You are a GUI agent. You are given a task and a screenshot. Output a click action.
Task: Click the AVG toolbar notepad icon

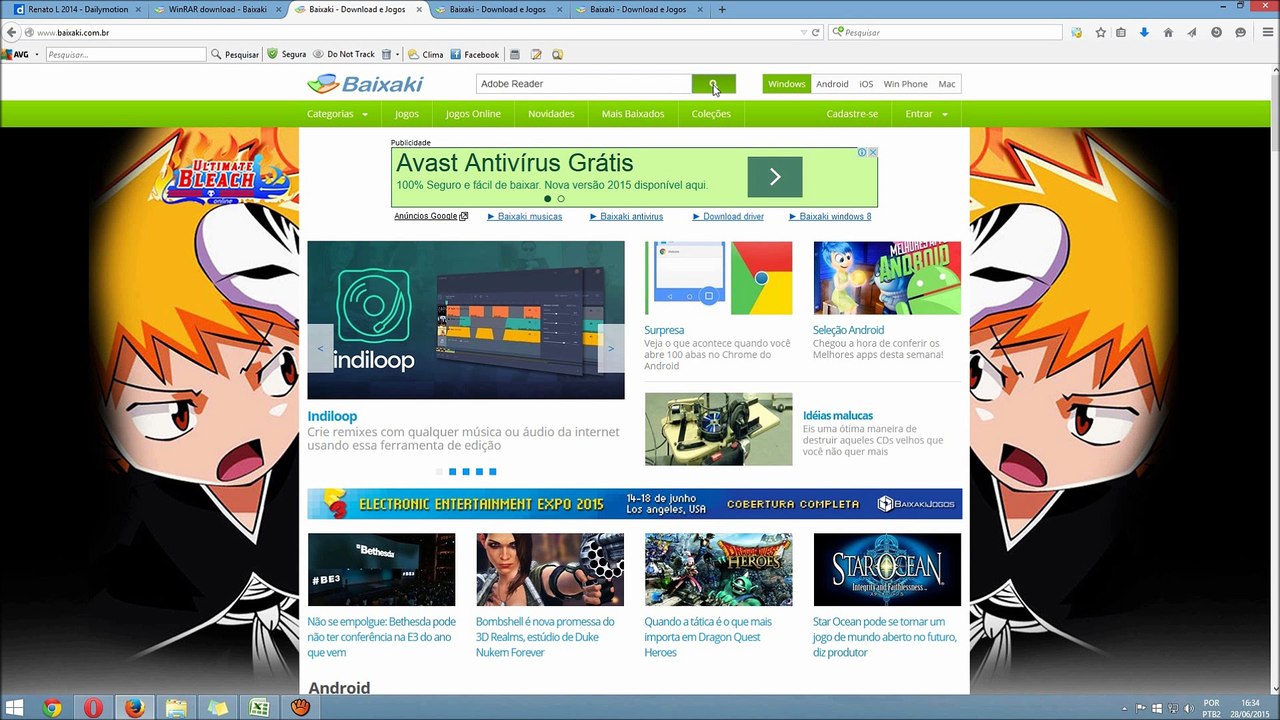[x=536, y=54]
